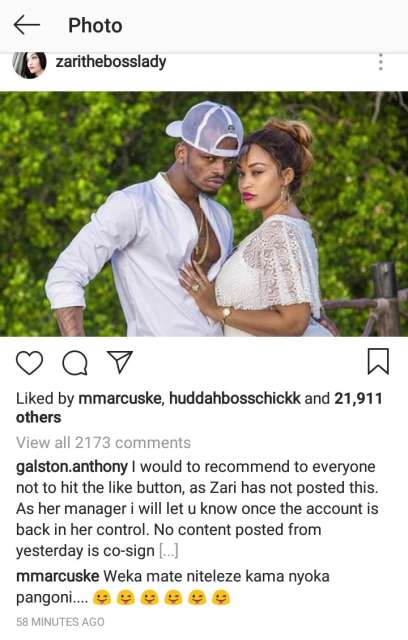View all 2173 comments
Viewport: 408px width, 640px height.
[x=103, y=442]
